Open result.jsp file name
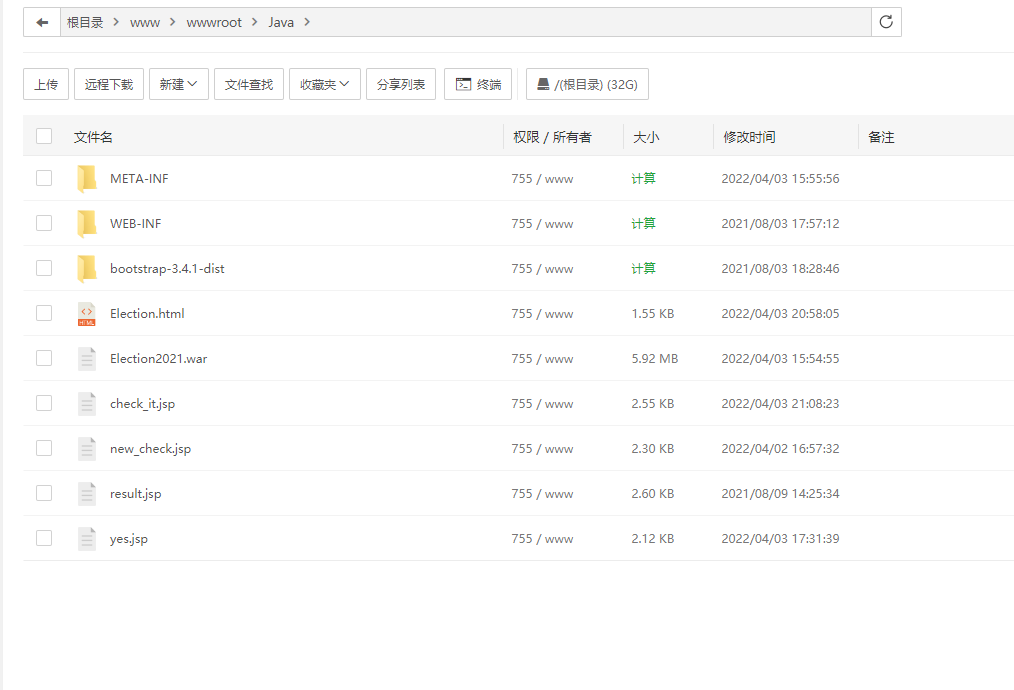 coord(135,493)
